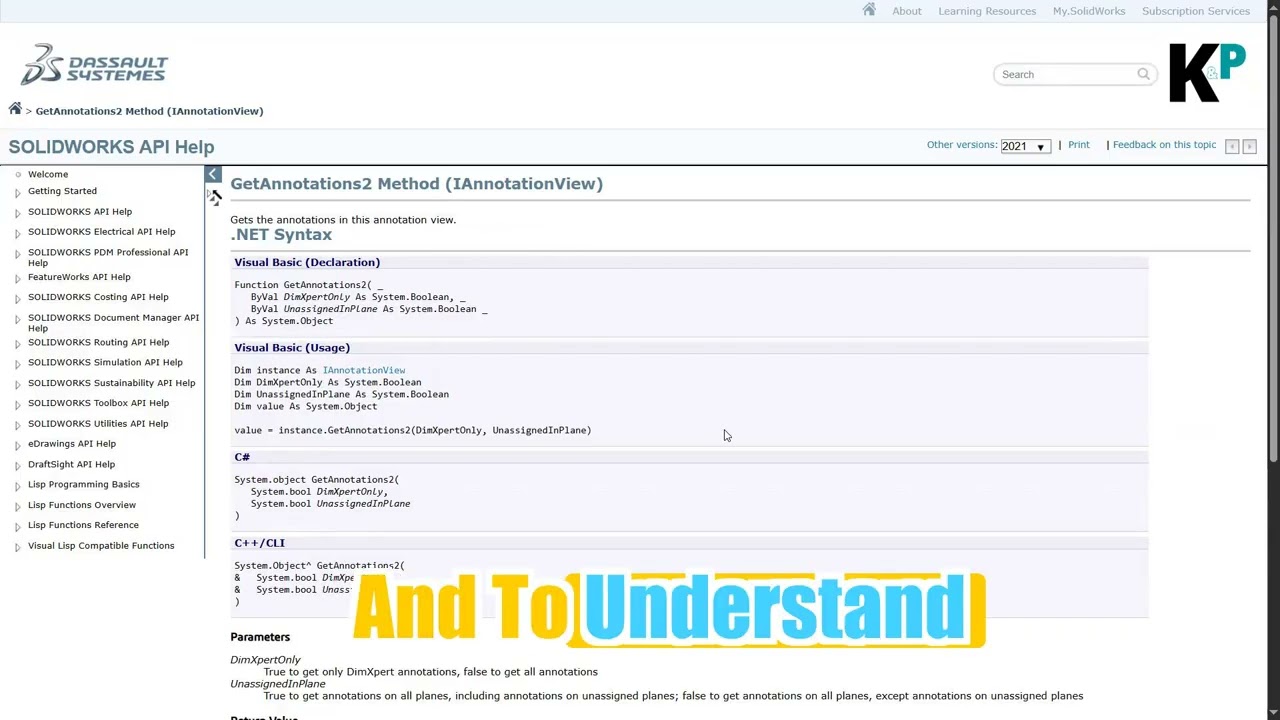Click Feedback on this topic link
The height and width of the screenshot is (720, 1280).
(x=1164, y=145)
